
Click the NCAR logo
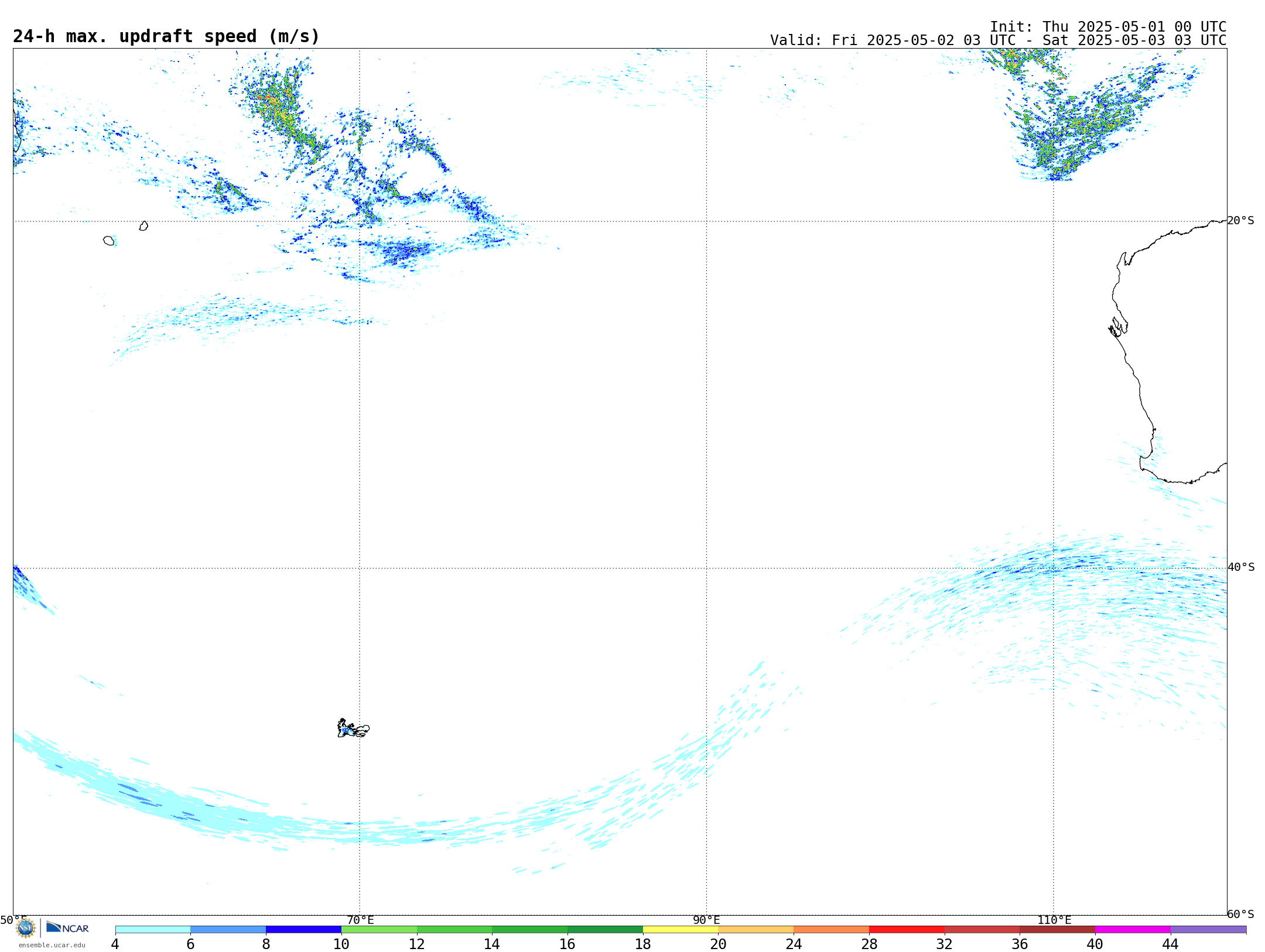tap(67, 927)
